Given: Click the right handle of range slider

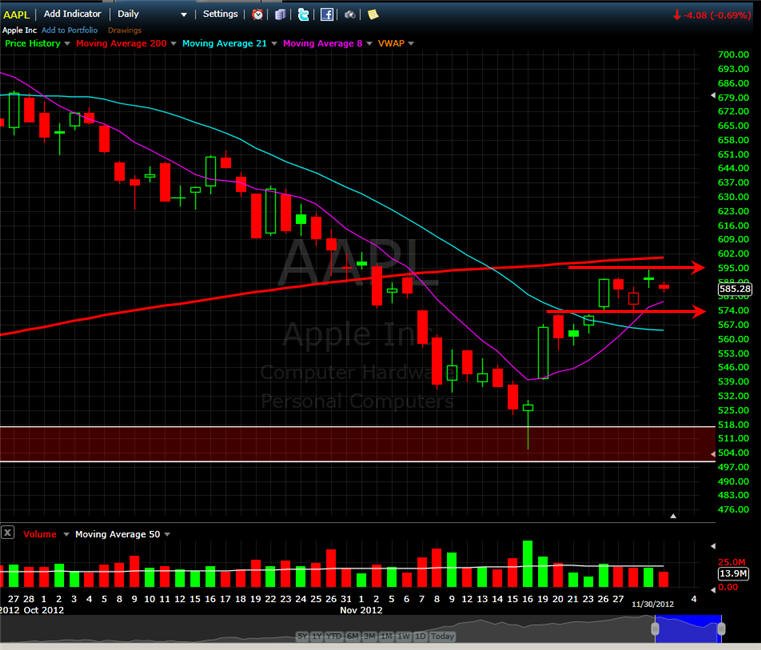Looking at the screenshot, I should 721,629.
